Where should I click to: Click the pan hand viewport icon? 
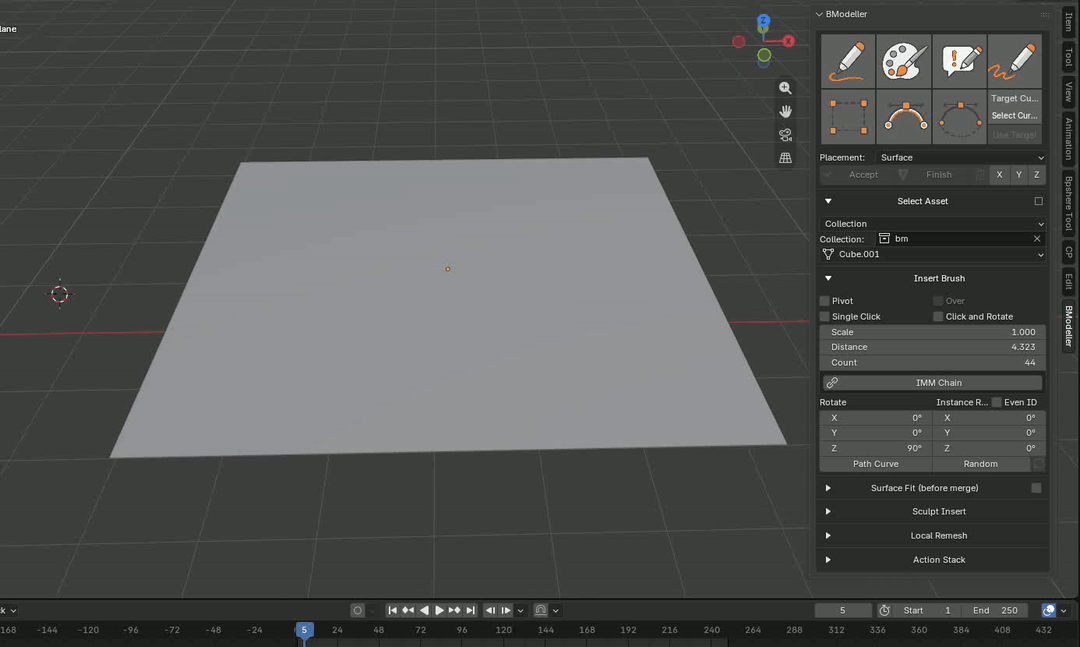(x=785, y=111)
